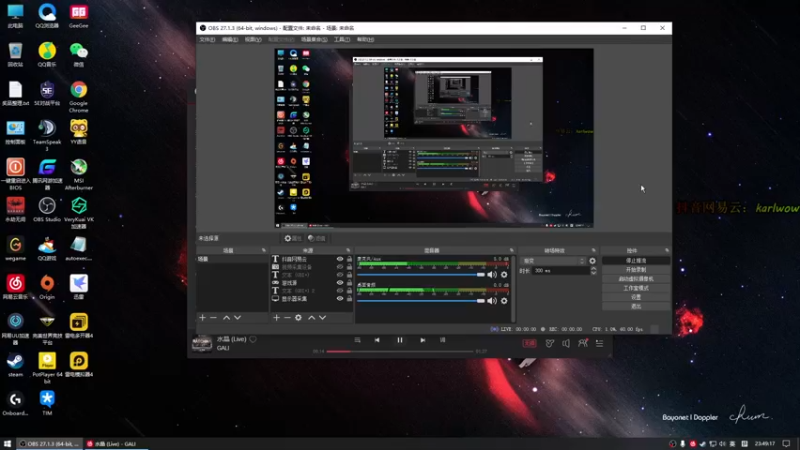Open the listen-together icon in music player
The width and height of the screenshot is (800, 450).
pos(583,343)
